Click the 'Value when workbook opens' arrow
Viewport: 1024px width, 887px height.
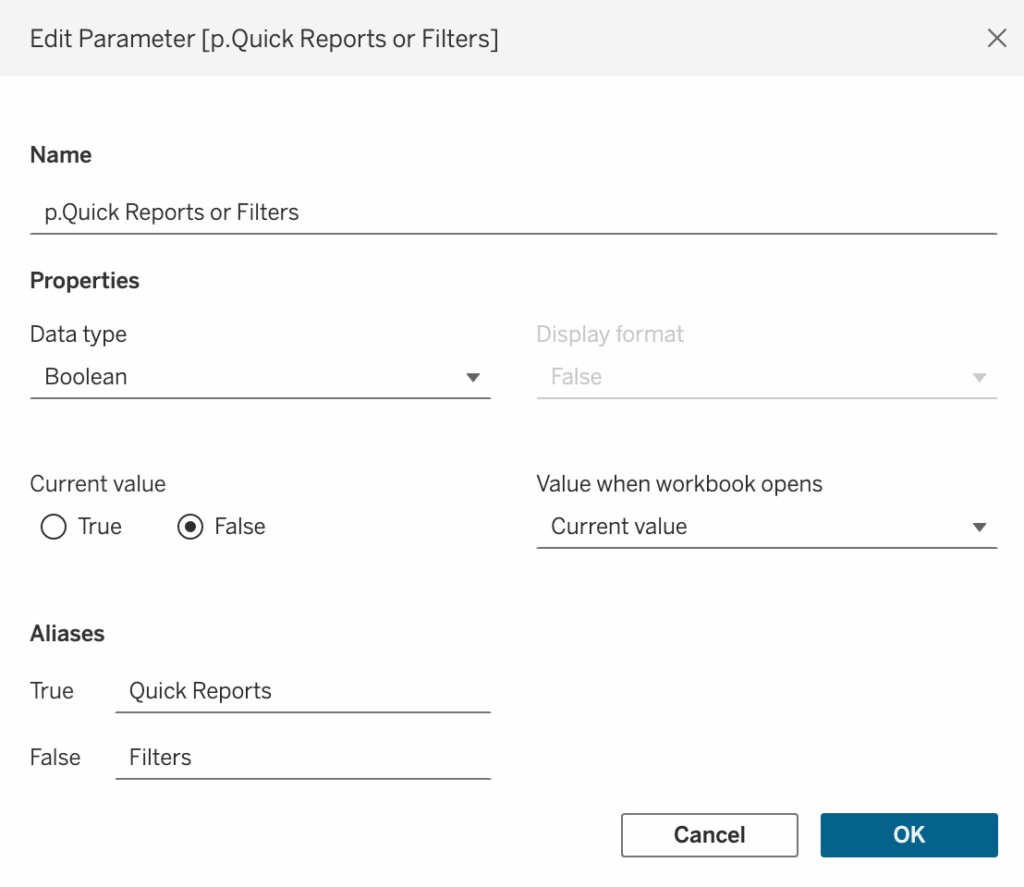tap(979, 528)
